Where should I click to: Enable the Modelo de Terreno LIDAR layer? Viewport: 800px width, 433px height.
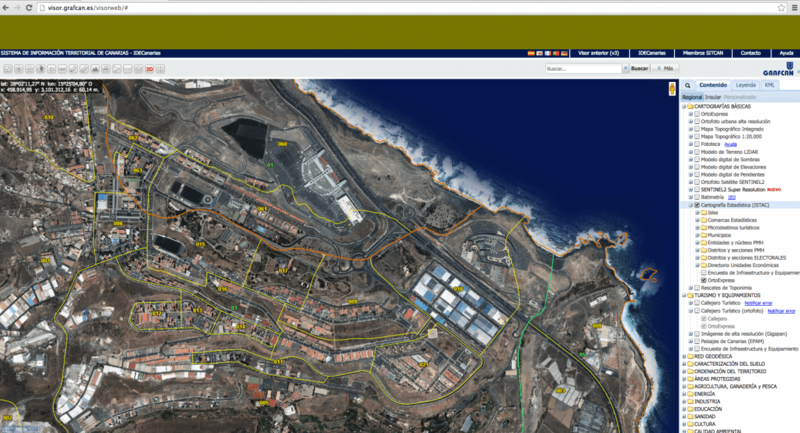(697, 151)
